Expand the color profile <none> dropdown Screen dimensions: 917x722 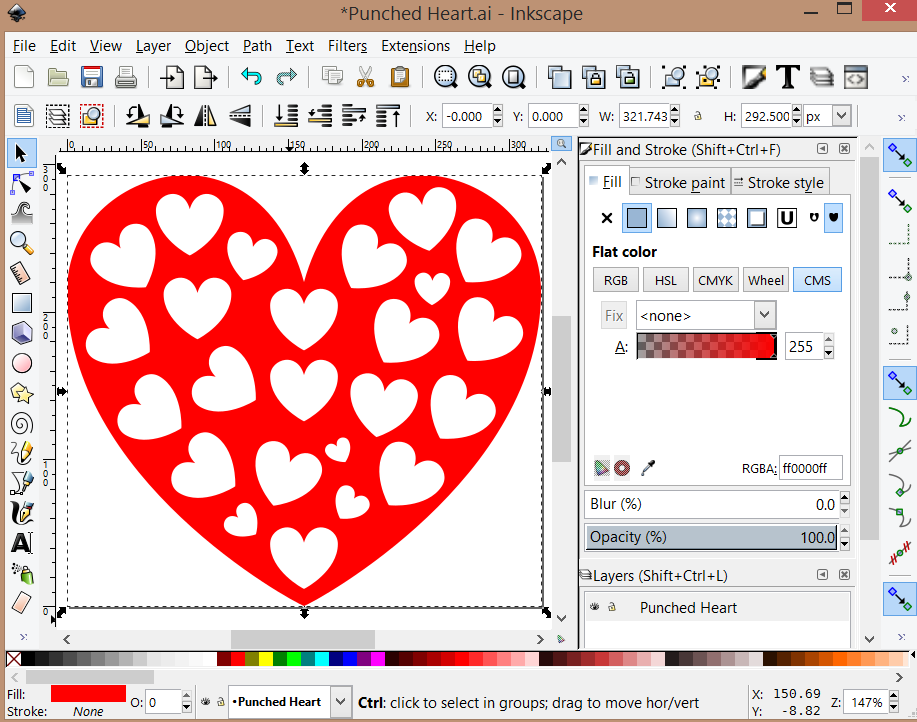(x=765, y=315)
